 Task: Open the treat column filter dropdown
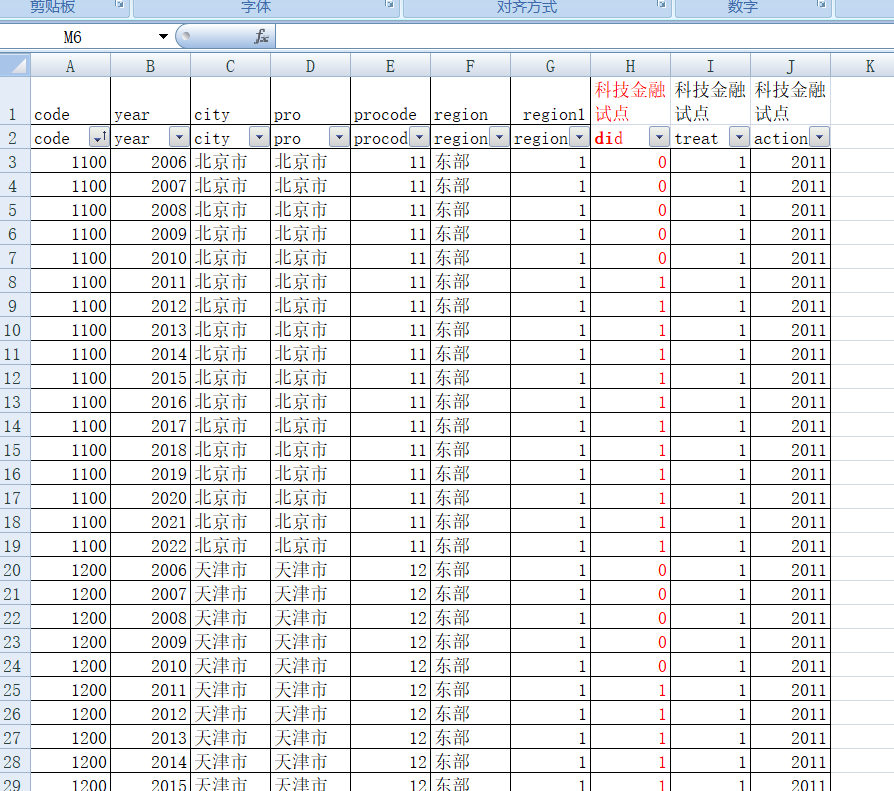tap(739, 137)
